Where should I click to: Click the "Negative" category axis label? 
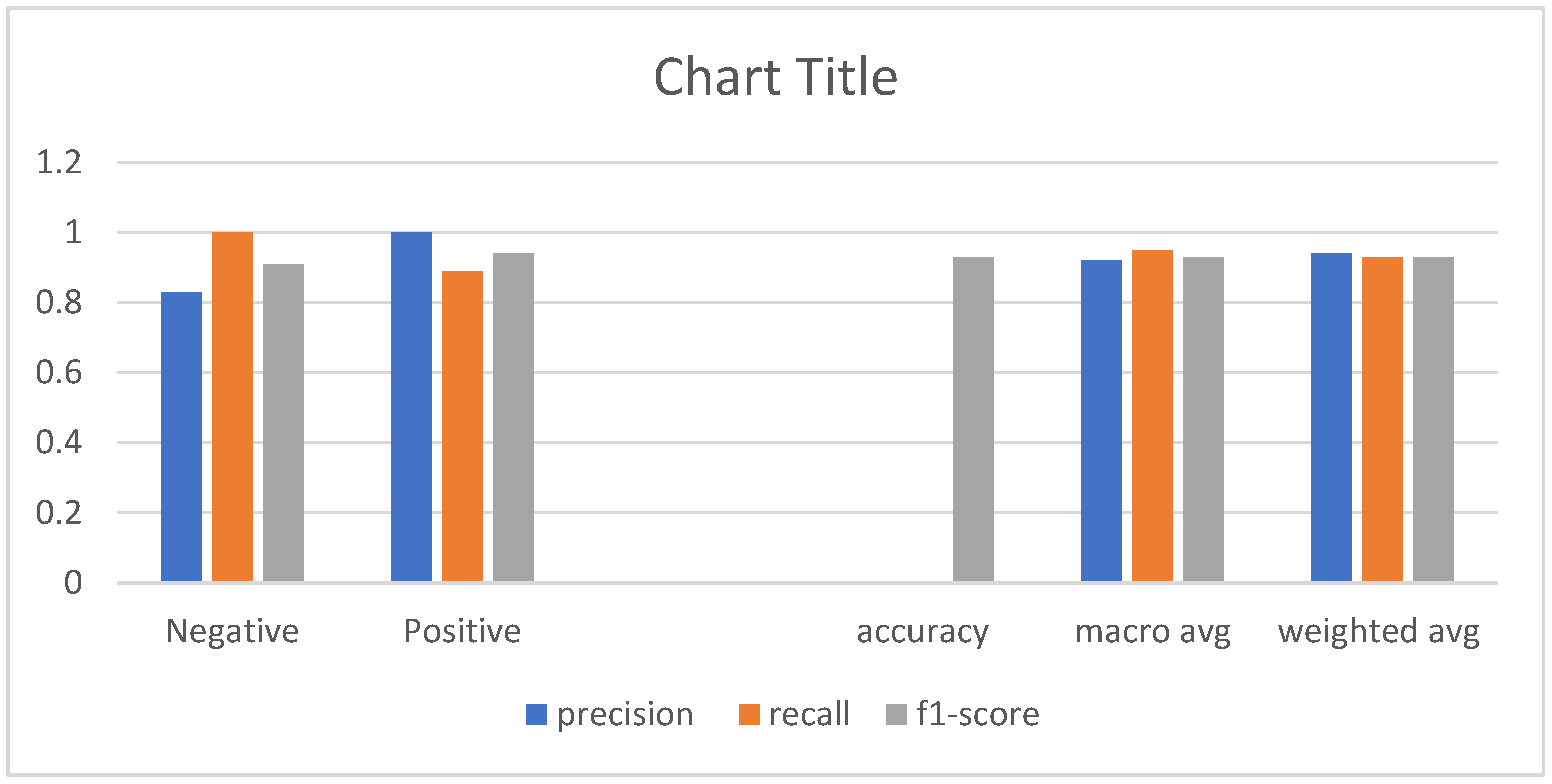(232, 631)
